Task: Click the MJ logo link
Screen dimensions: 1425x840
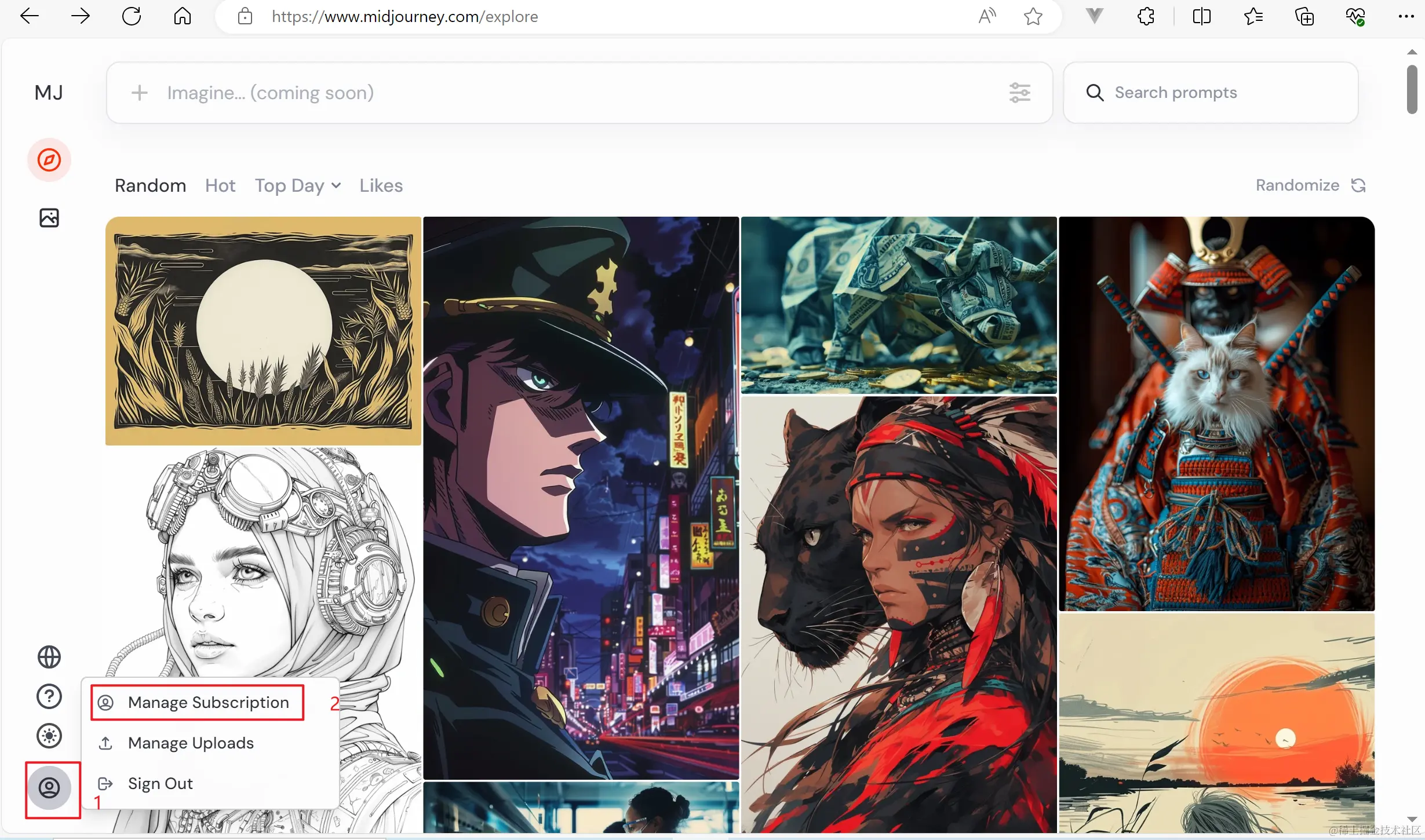Action: [x=49, y=93]
